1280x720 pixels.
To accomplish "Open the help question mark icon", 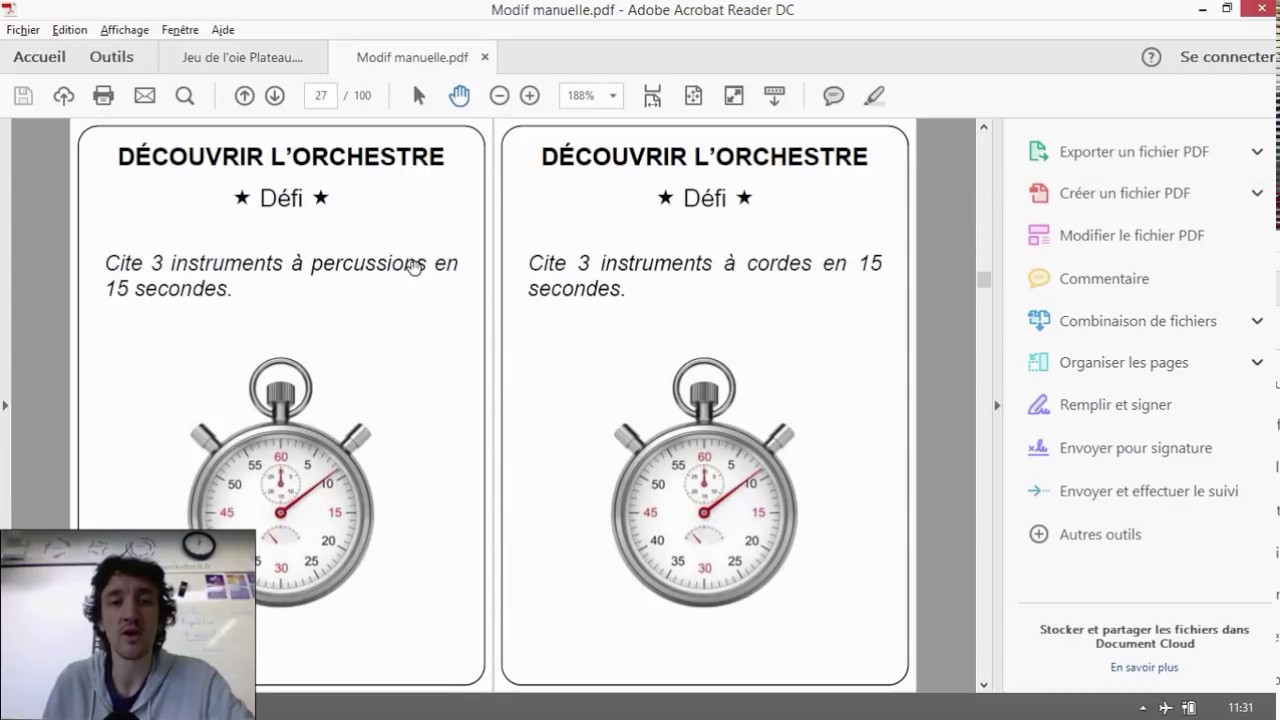I will pyautogui.click(x=1152, y=57).
